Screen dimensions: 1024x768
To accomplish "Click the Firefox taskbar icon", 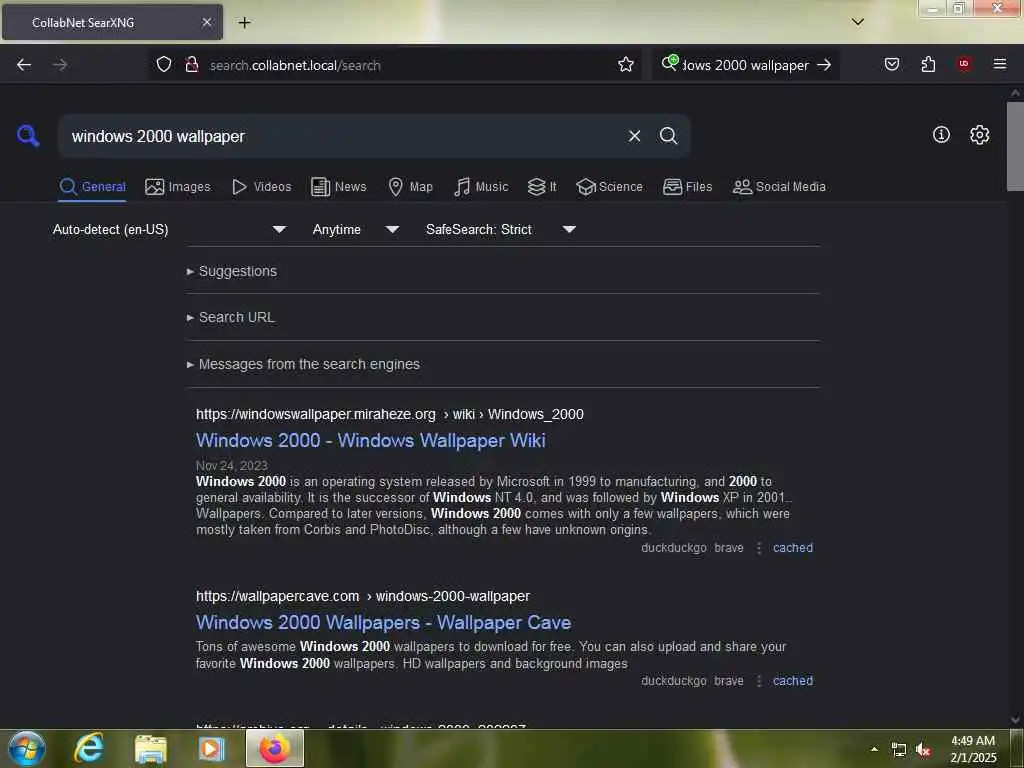I will [275, 748].
